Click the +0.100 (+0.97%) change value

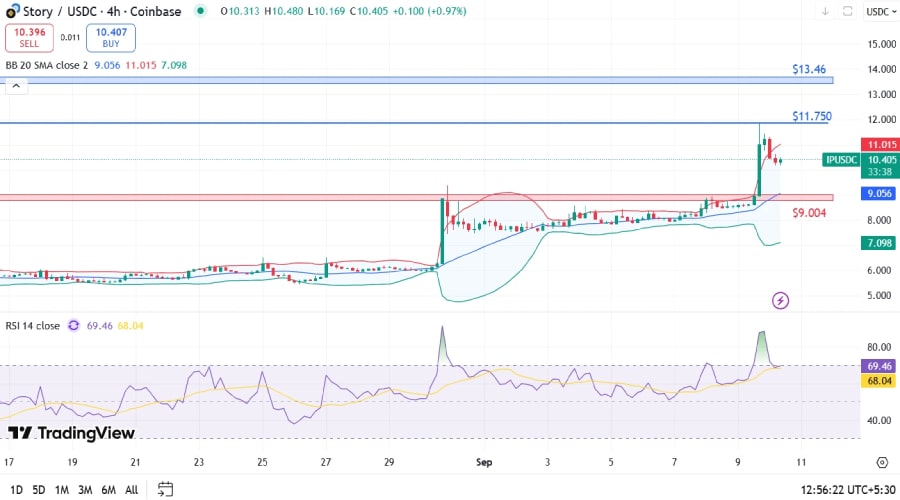(429, 11)
